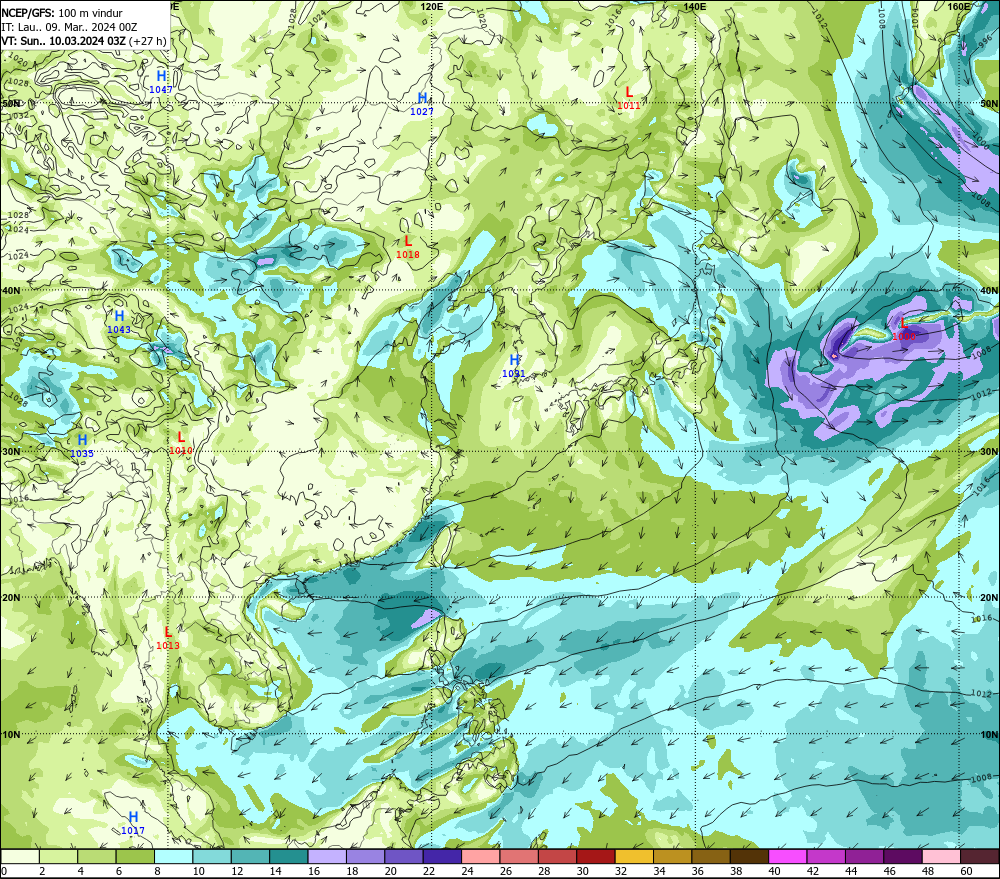Pick the gold-brown 34-36 legend swatch
Viewport: 1000px width, 879px height.
click(x=673, y=856)
